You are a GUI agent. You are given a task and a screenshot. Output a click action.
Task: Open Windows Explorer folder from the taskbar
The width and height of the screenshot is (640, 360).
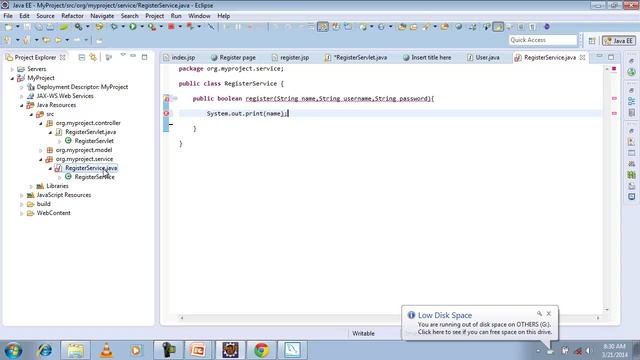(x=76, y=350)
